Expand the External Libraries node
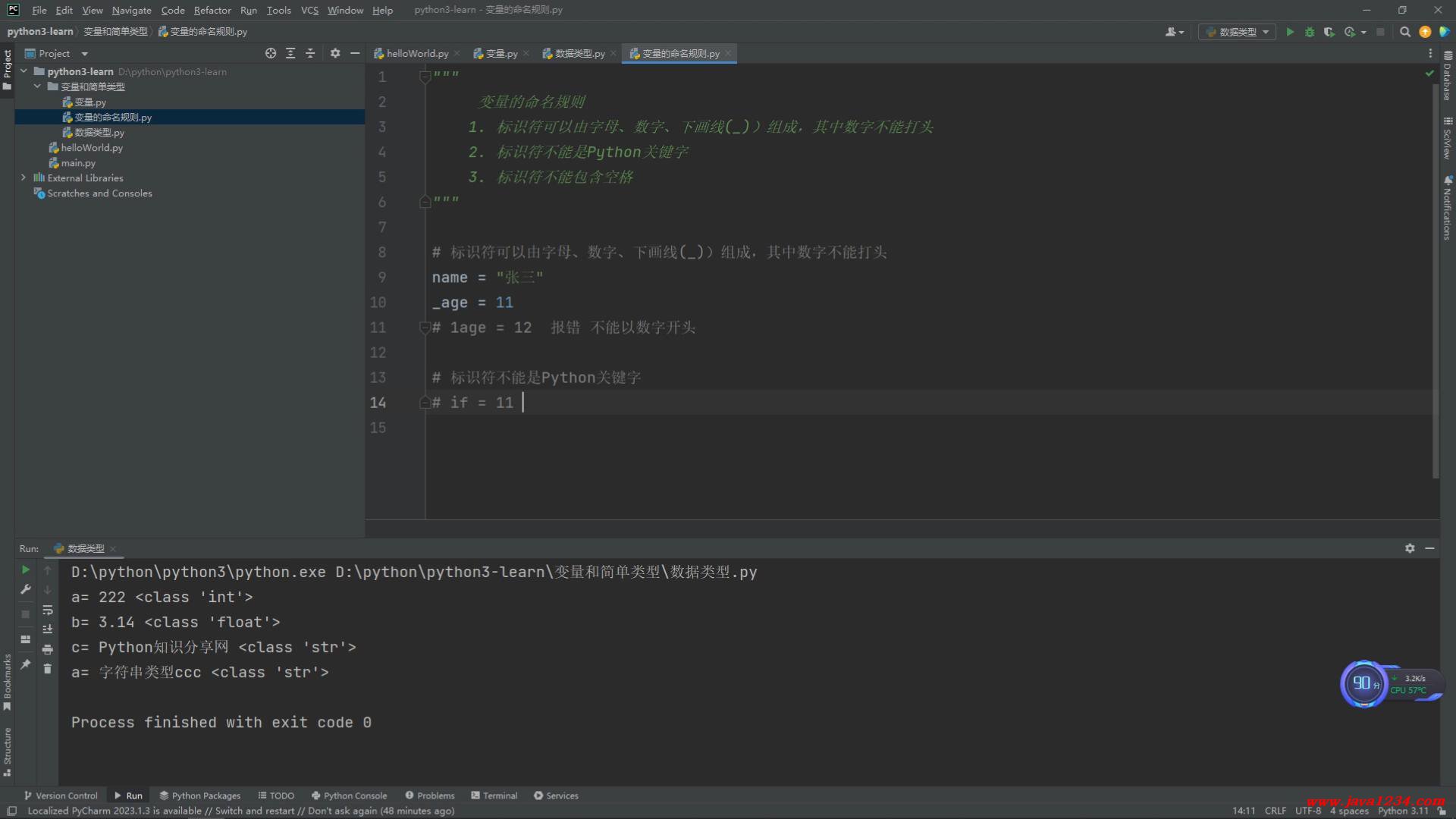This screenshot has height=819, width=1456. click(24, 177)
